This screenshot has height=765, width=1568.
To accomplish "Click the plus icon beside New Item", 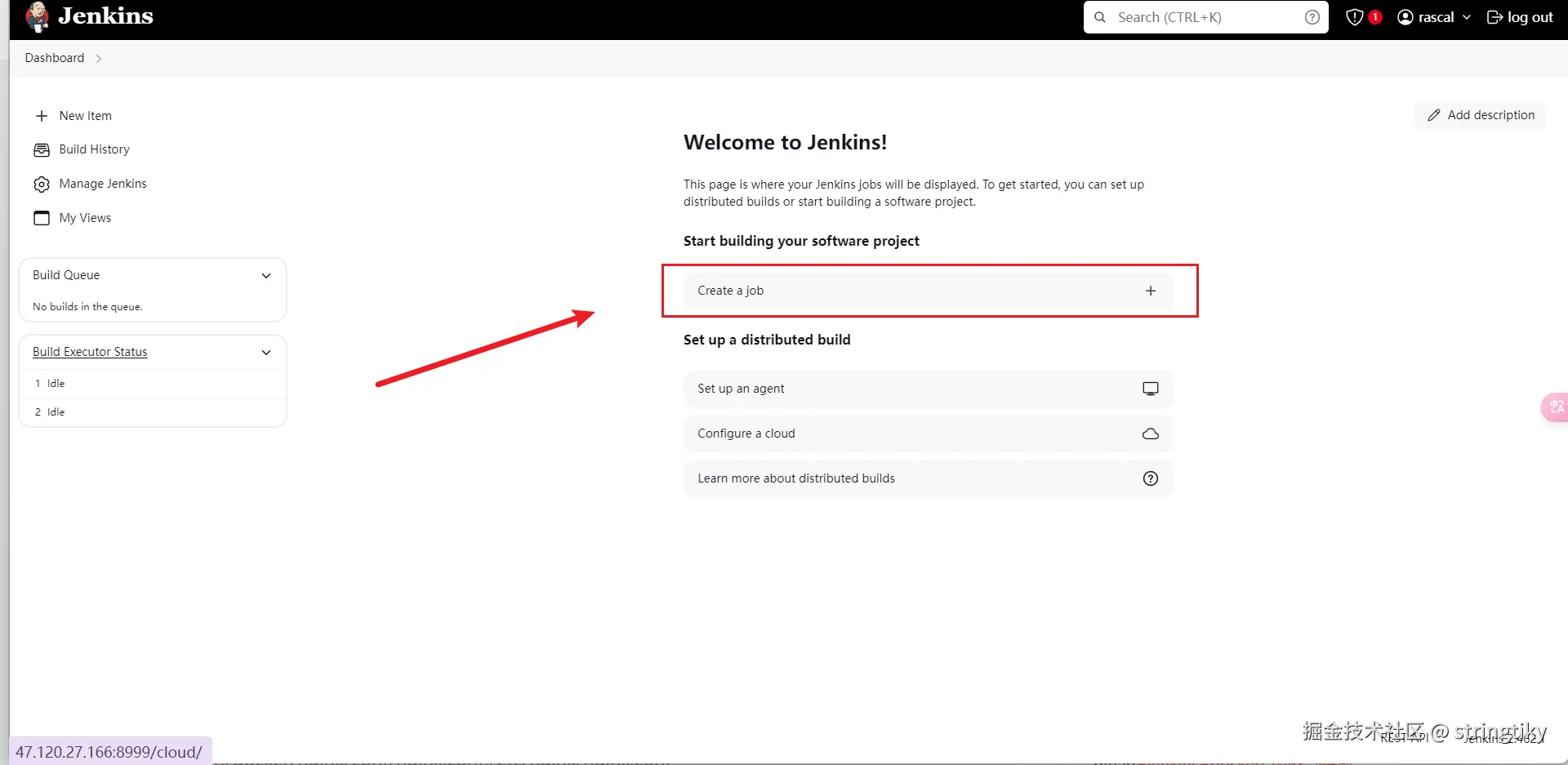I will (42, 116).
